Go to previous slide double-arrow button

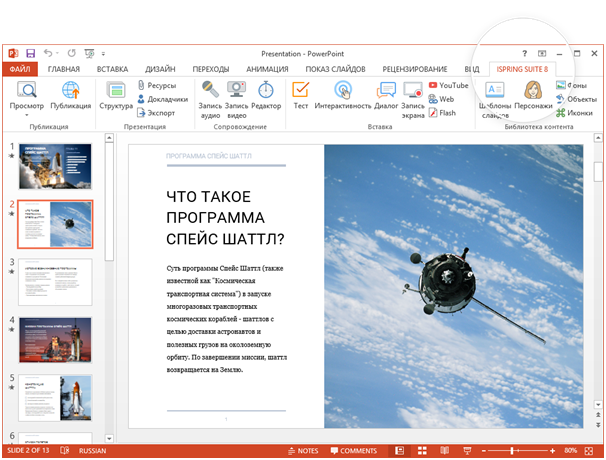point(598,415)
